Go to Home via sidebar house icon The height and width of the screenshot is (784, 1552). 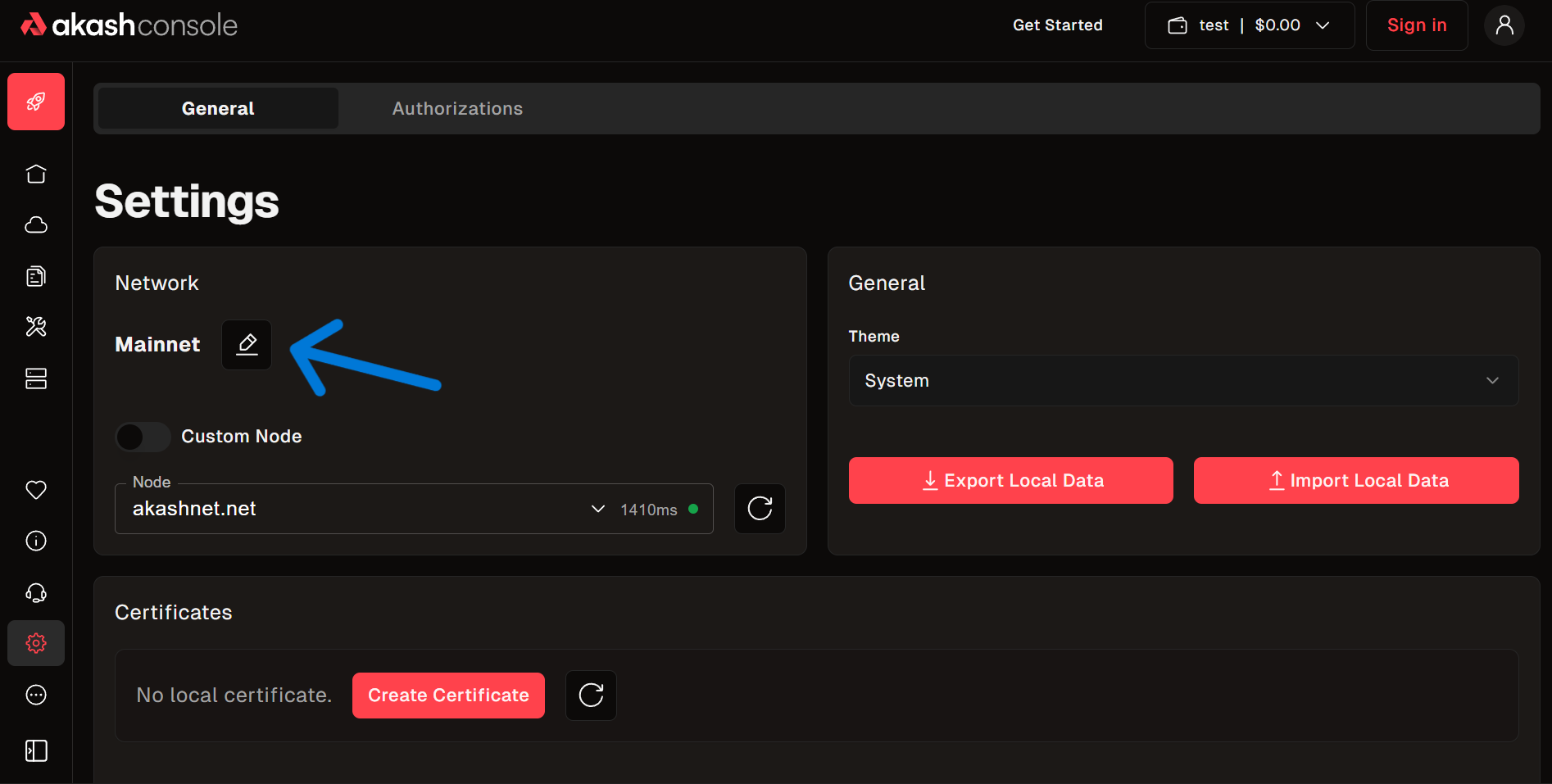pyautogui.click(x=36, y=174)
